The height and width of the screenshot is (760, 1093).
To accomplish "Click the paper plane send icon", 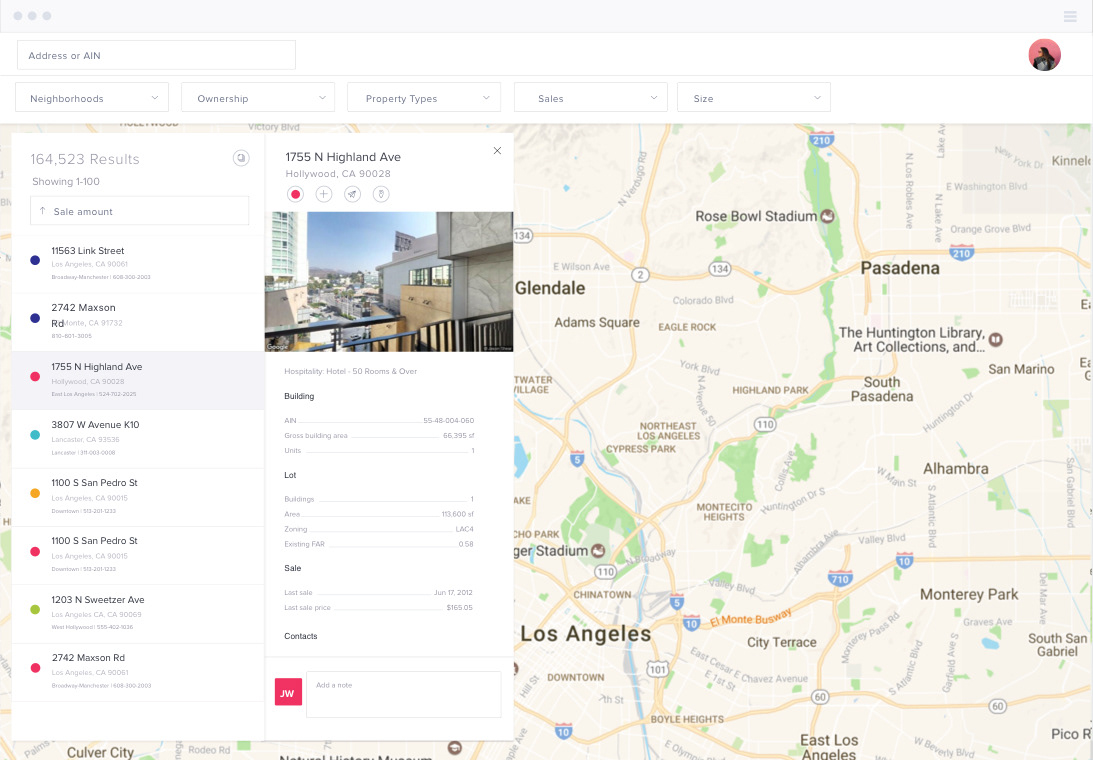I will tap(352, 195).
